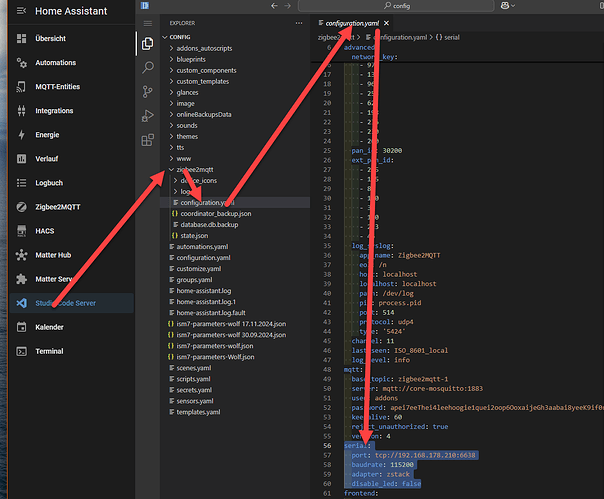Expand the glances folder
The width and height of the screenshot is (604, 499).
(x=171, y=92)
